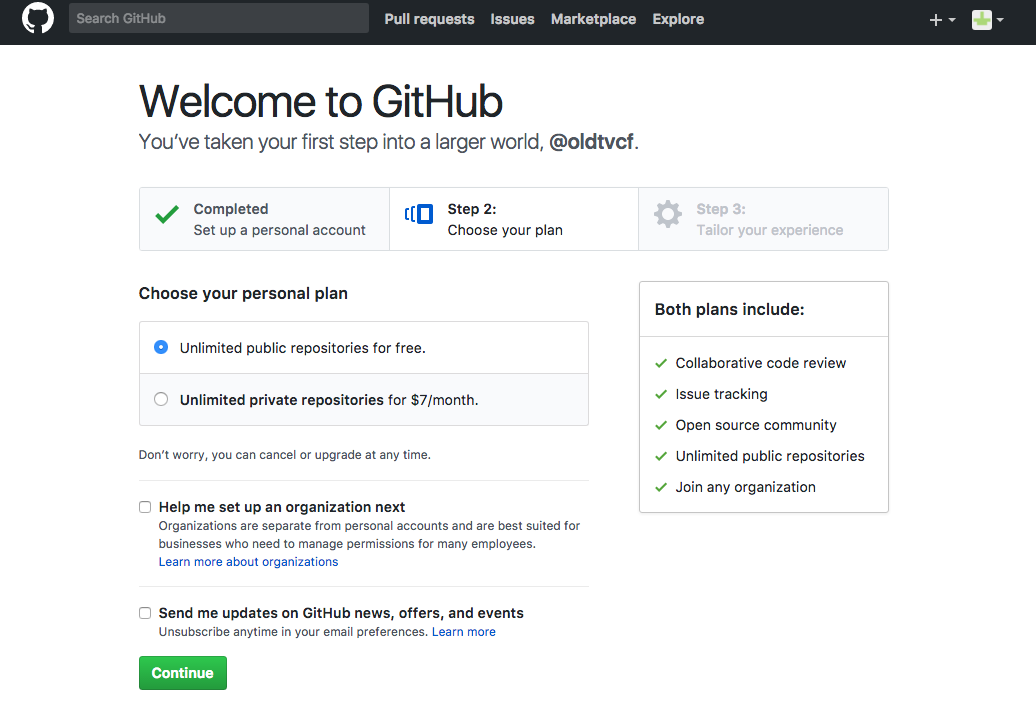
Task: Expand the create new dropdown arrow
Action: coord(952,20)
